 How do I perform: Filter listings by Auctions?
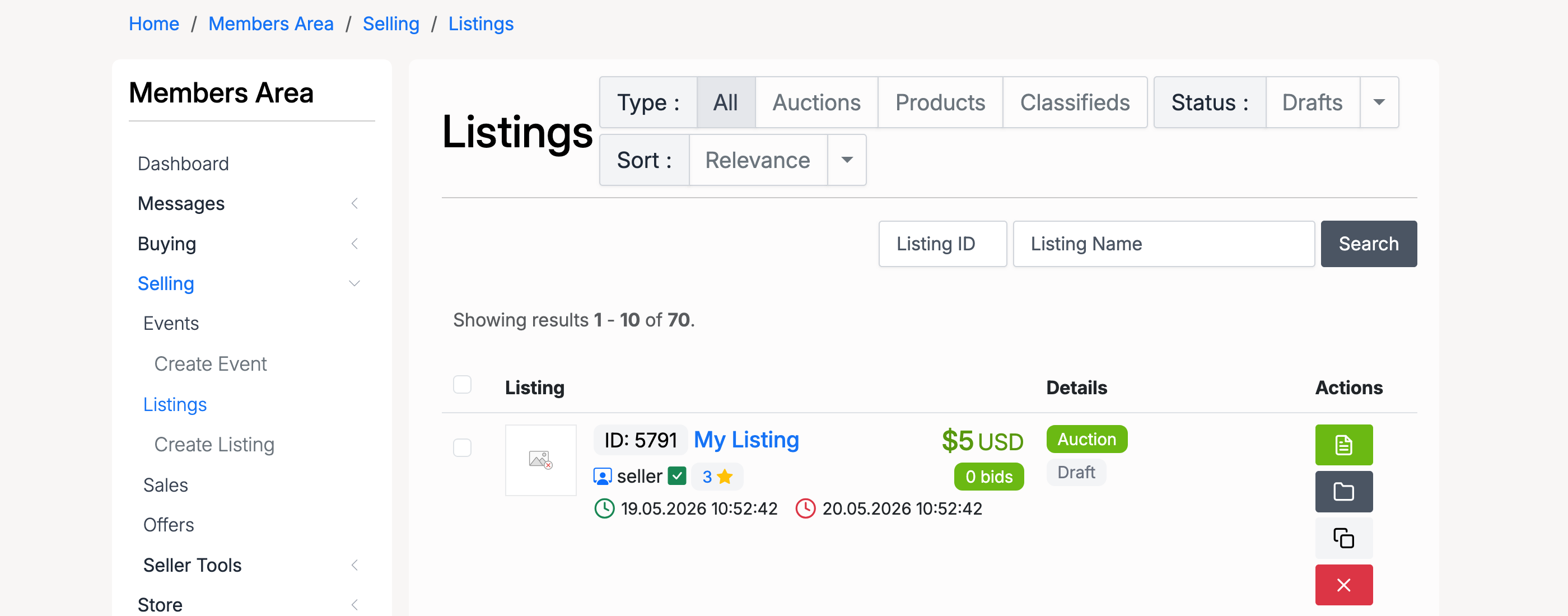click(x=816, y=102)
